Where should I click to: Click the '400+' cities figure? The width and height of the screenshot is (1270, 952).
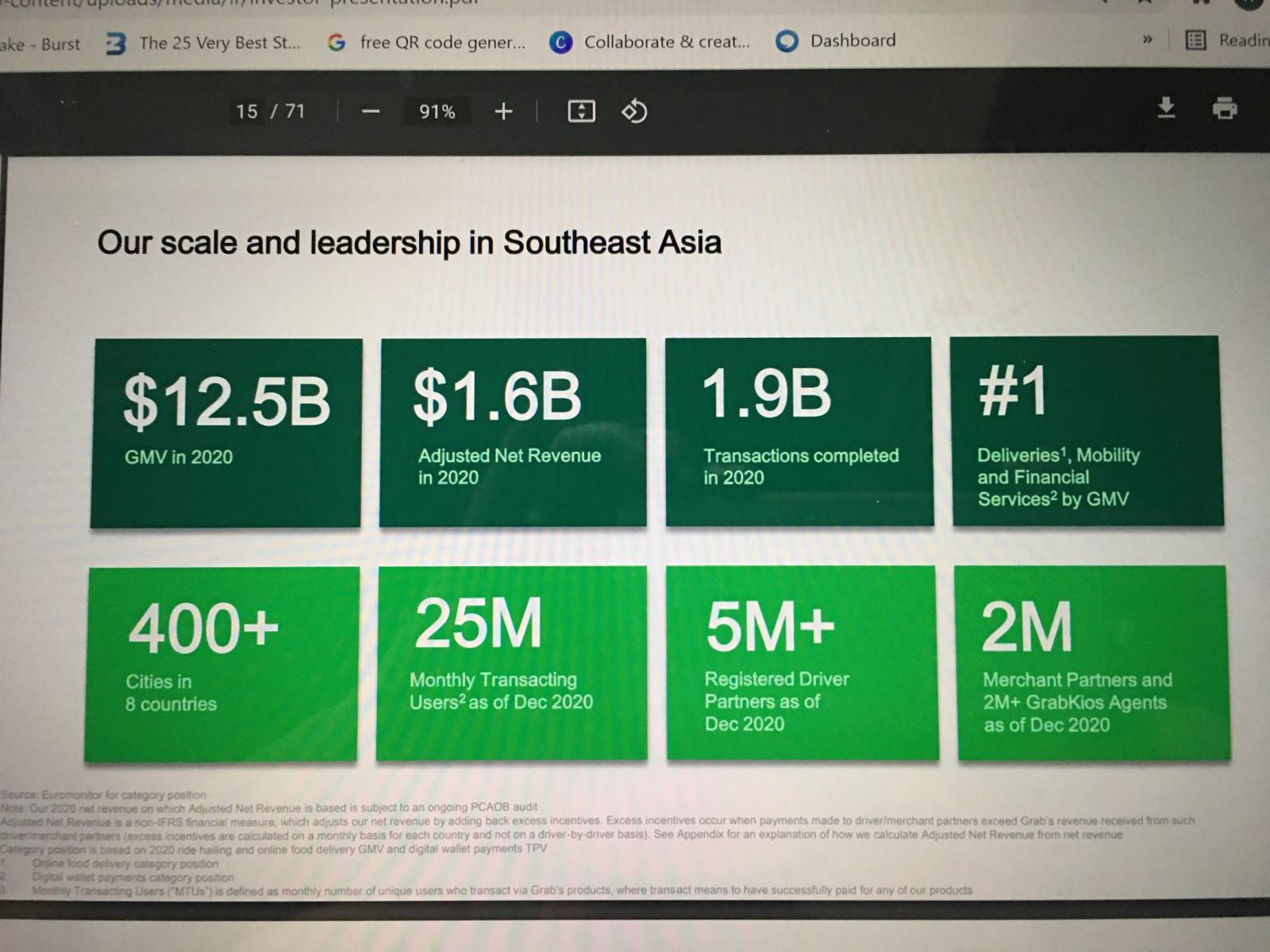[x=204, y=628]
